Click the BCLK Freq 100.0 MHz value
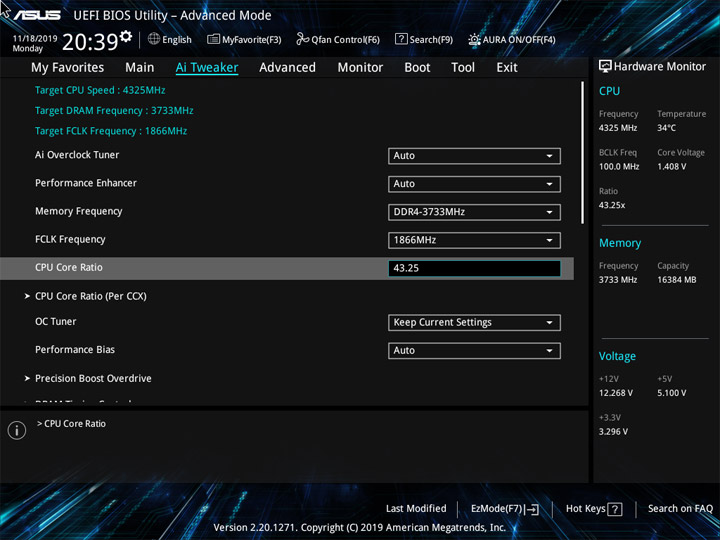This screenshot has width=720, height=540. pos(619,166)
